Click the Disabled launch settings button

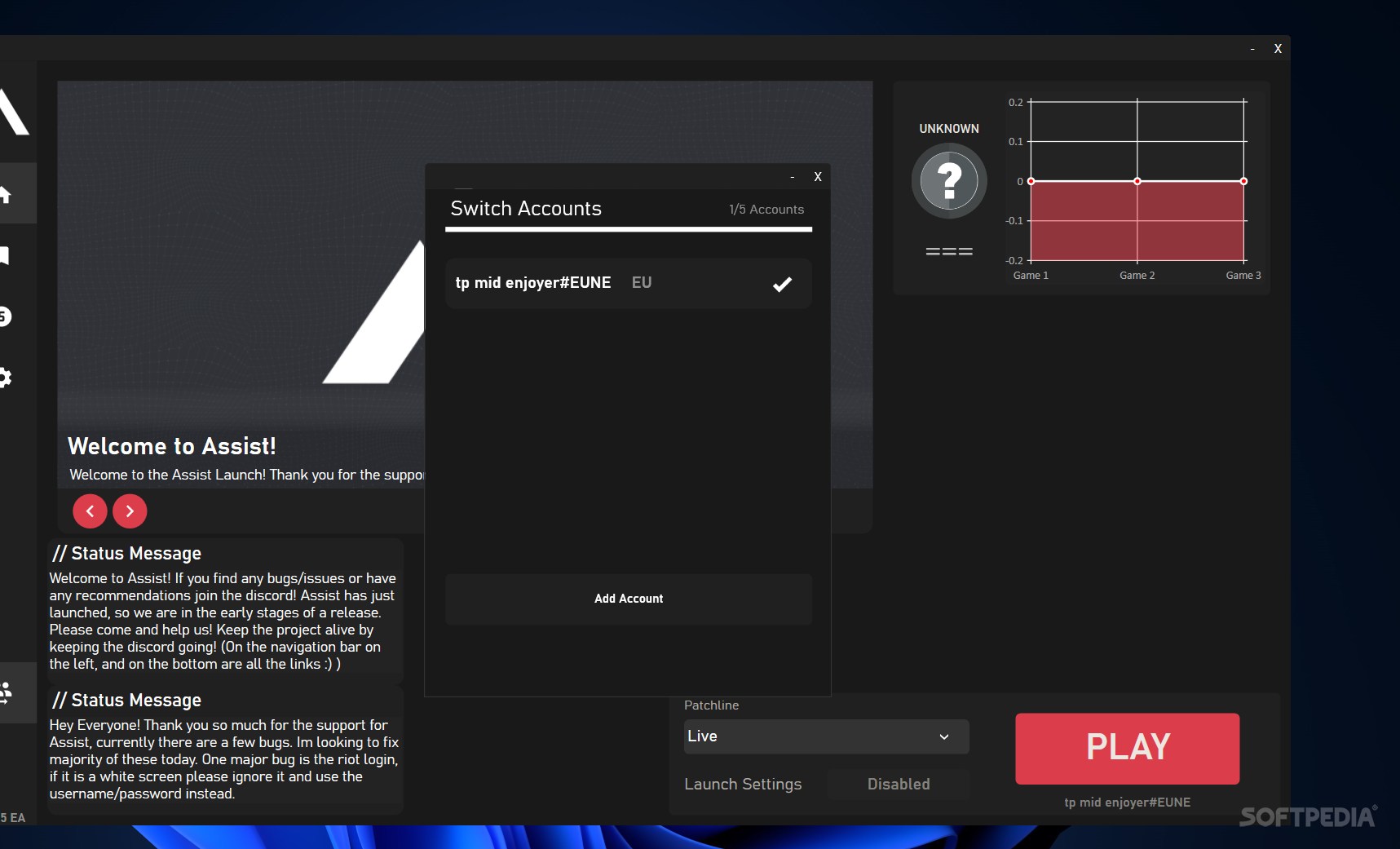pos(898,784)
